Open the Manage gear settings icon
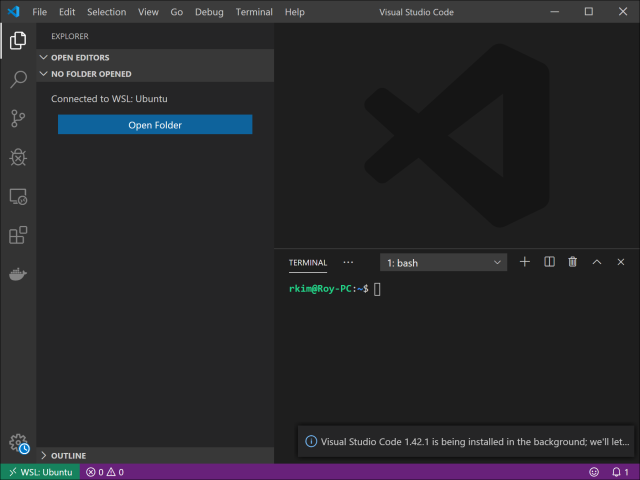Screen dimensions: 640x480 pos(17,442)
